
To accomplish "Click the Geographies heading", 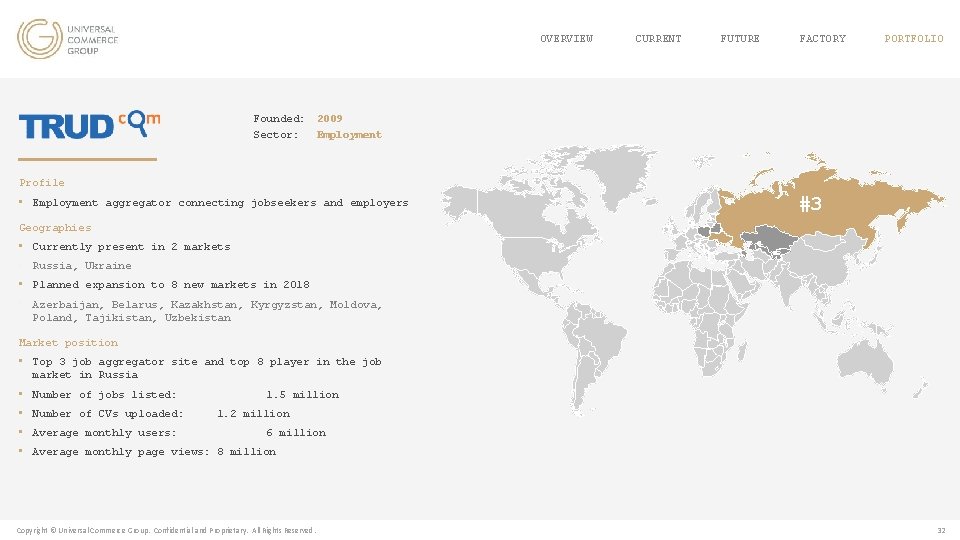I will tap(55, 228).
